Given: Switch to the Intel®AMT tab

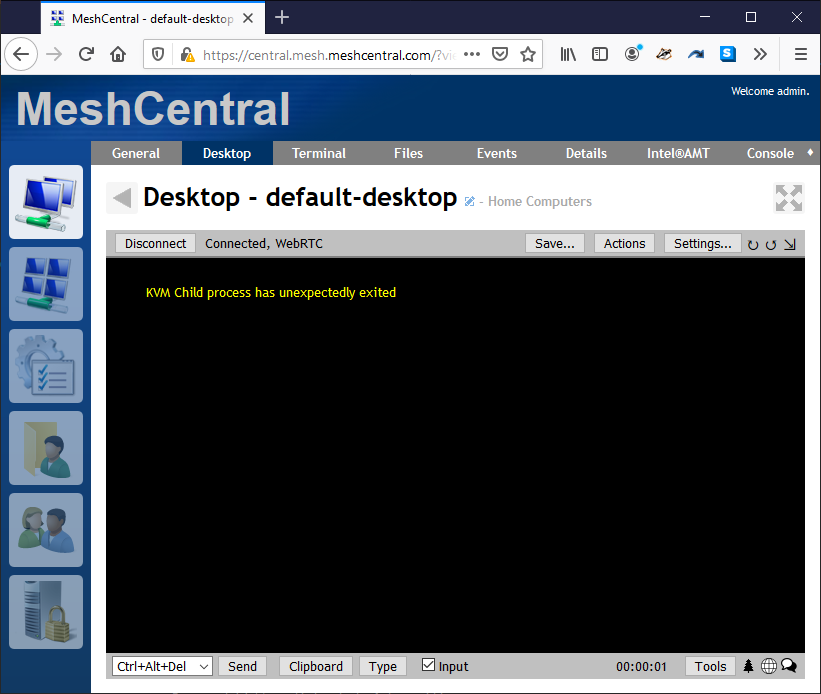Looking at the screenshot, I should pyautogui.click(x=677, y=153).
